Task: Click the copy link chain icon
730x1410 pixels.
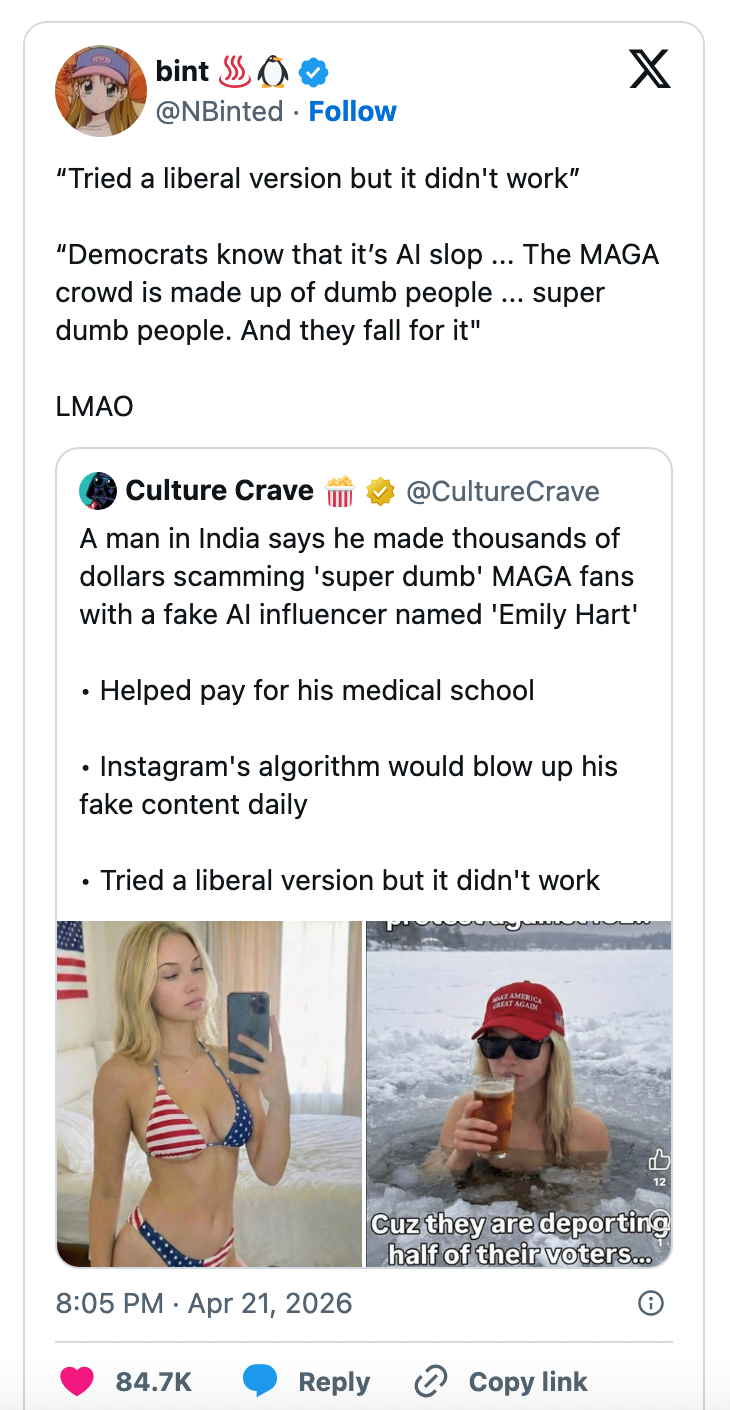Action: [431, 1381]
